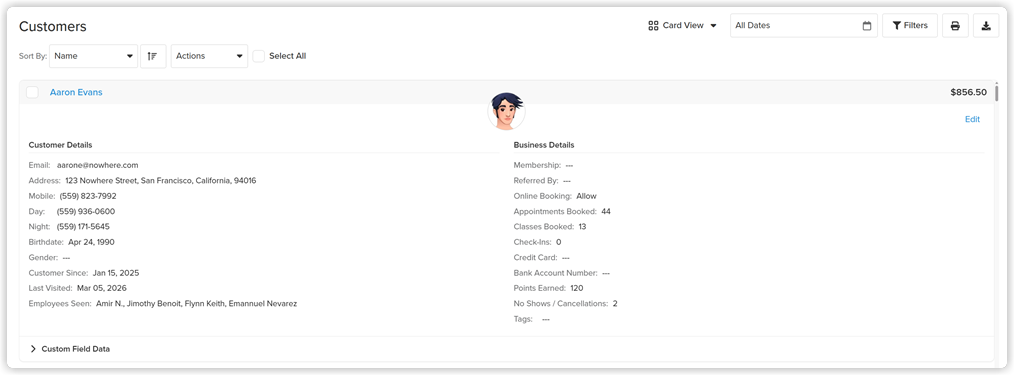
Task: Click the Customers page heading
Action: click(52, 27)
